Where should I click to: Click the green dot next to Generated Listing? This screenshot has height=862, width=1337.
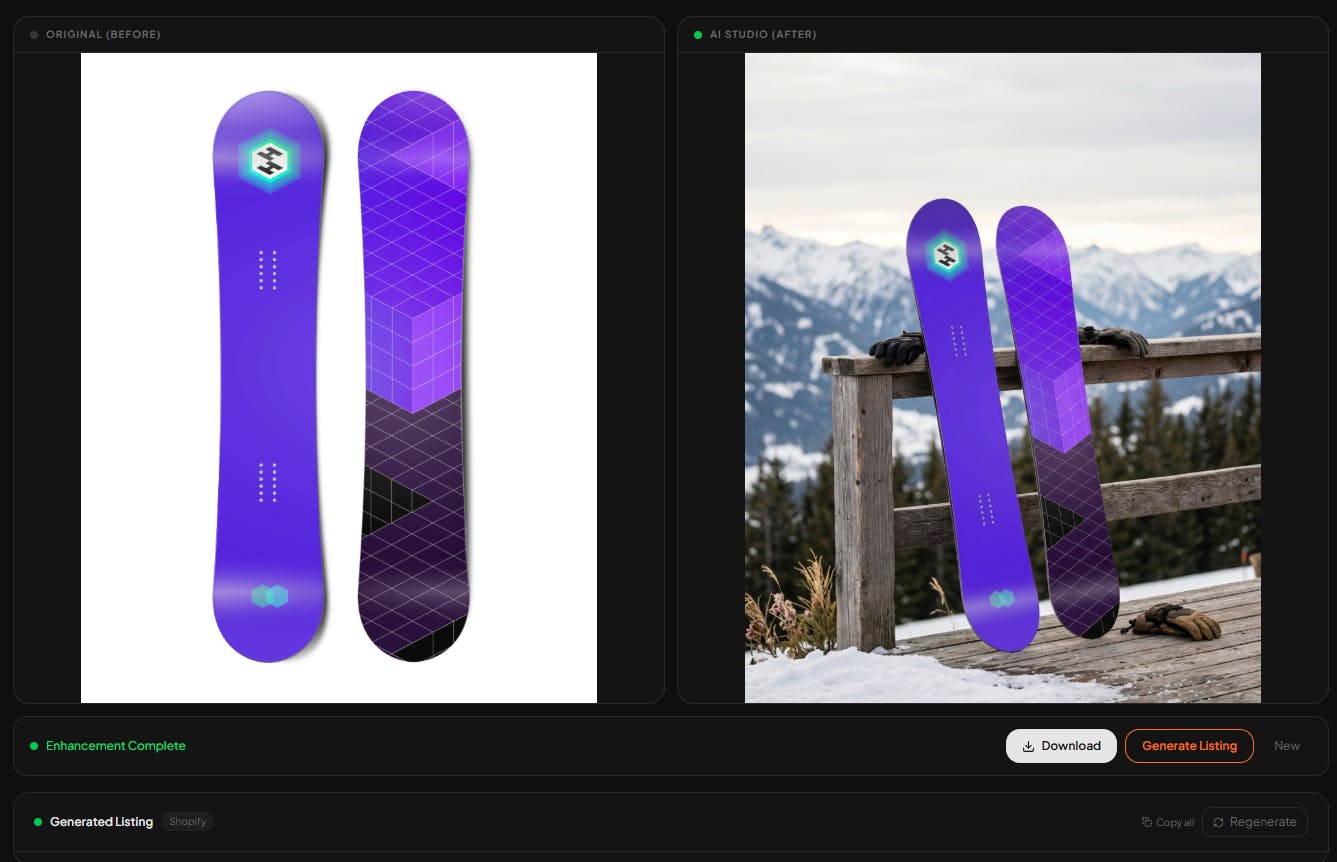(x=38, y=822)
